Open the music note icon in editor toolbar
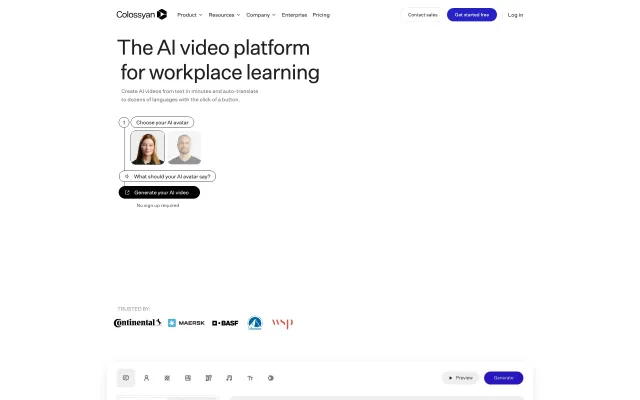The height and width of the screenshot is (400, 640). click(x=229, y=378)
